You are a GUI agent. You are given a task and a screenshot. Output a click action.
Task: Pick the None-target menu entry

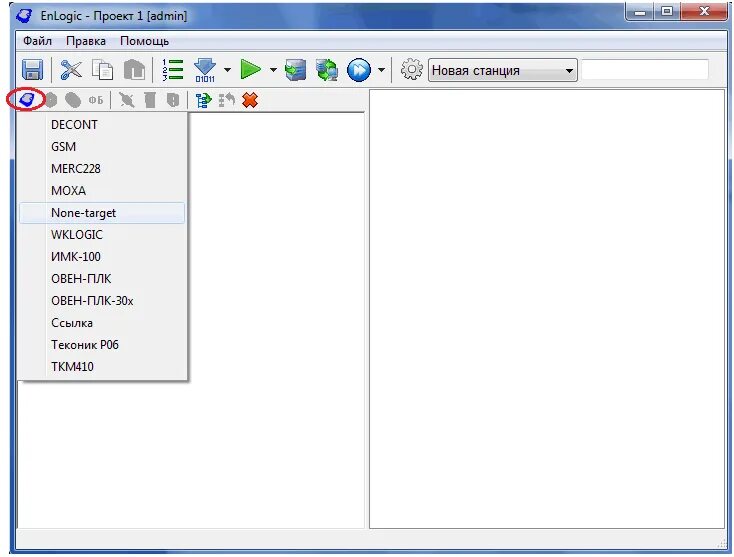102,213
